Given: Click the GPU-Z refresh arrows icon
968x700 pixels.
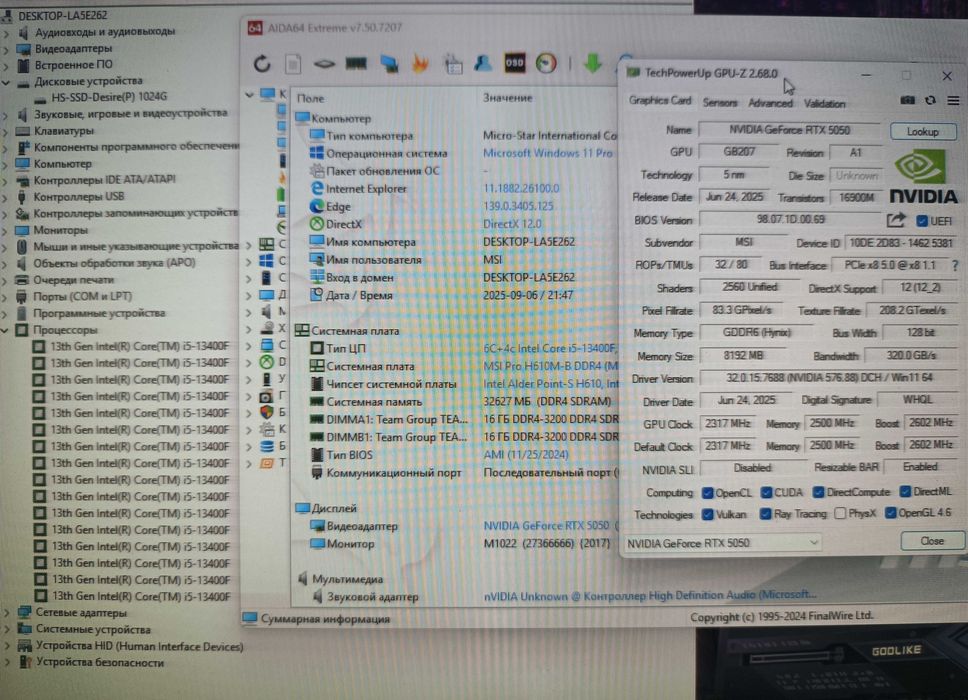Looking at the screenshot, I should pos(930,101).
